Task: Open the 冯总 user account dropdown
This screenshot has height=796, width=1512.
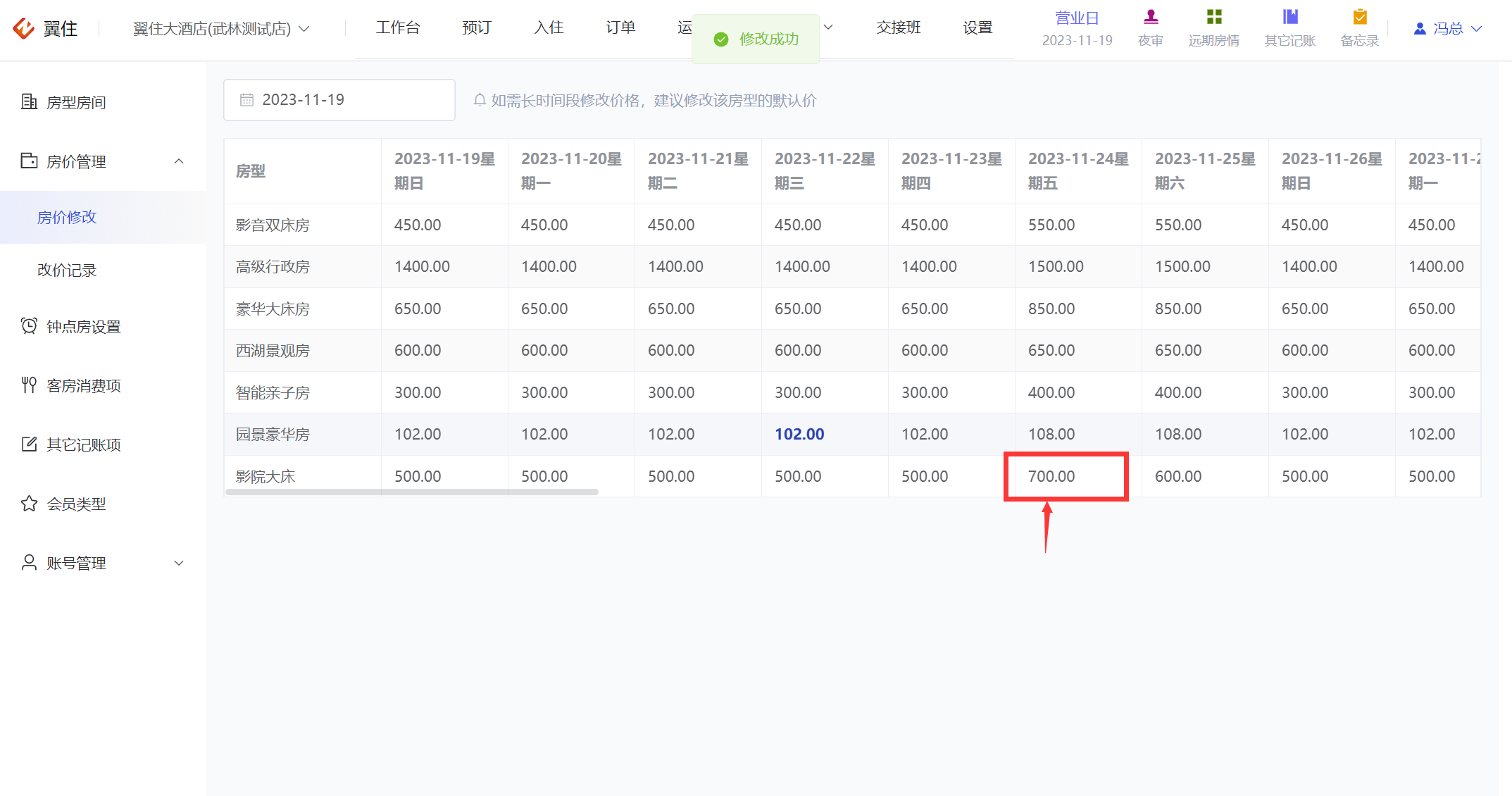Action: (1448, 29)
